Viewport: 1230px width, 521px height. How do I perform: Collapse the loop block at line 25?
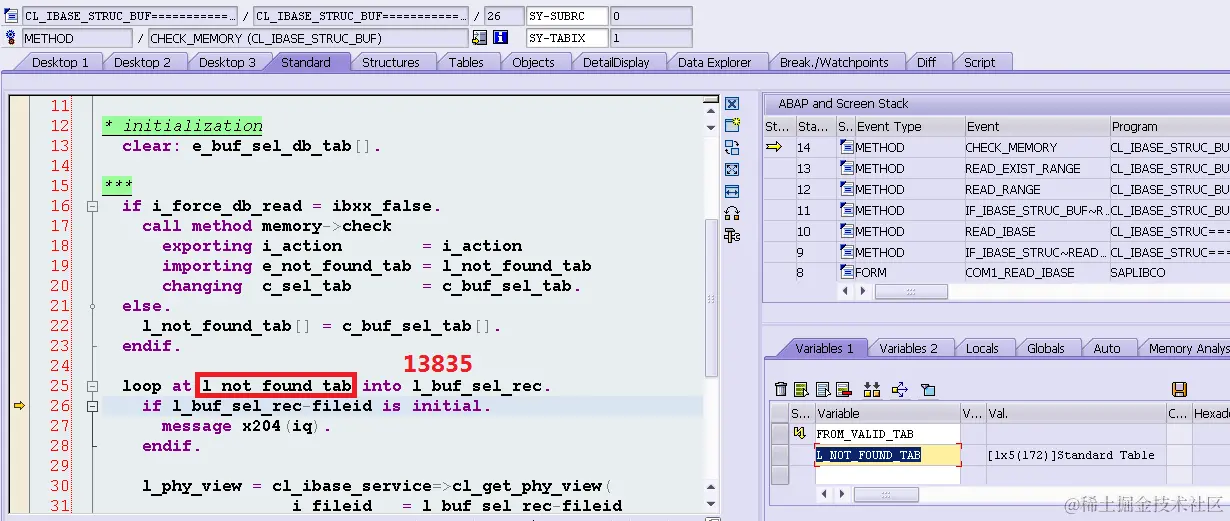[x=92, y=386]
